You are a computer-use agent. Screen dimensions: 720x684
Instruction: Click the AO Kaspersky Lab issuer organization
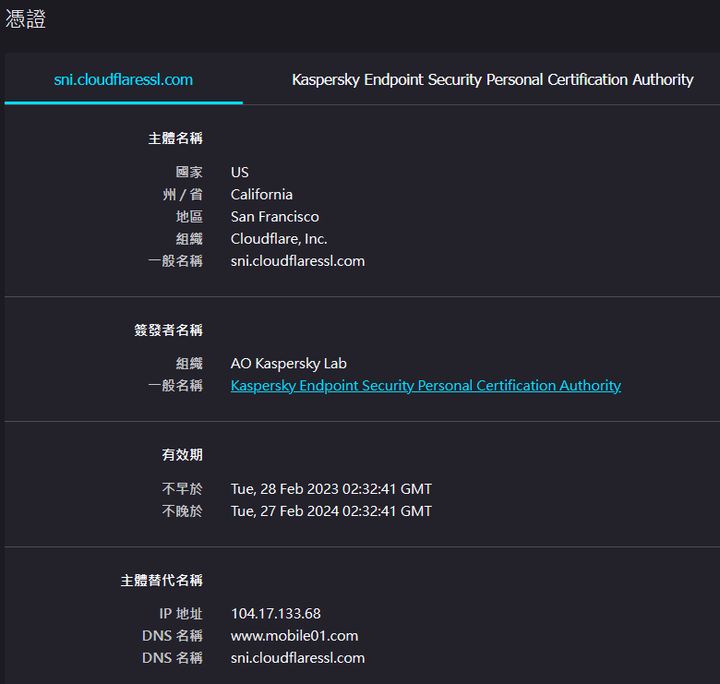[288, 364]
